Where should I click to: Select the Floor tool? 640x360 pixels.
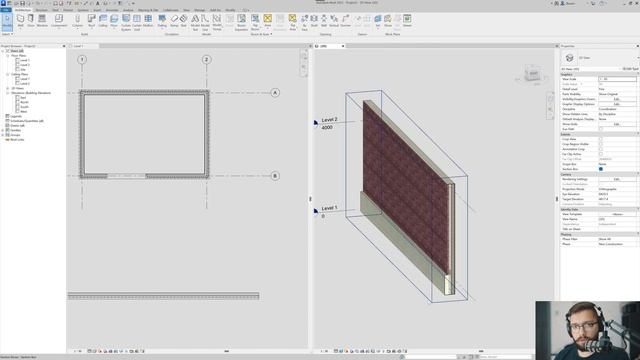tap(114, 21)
